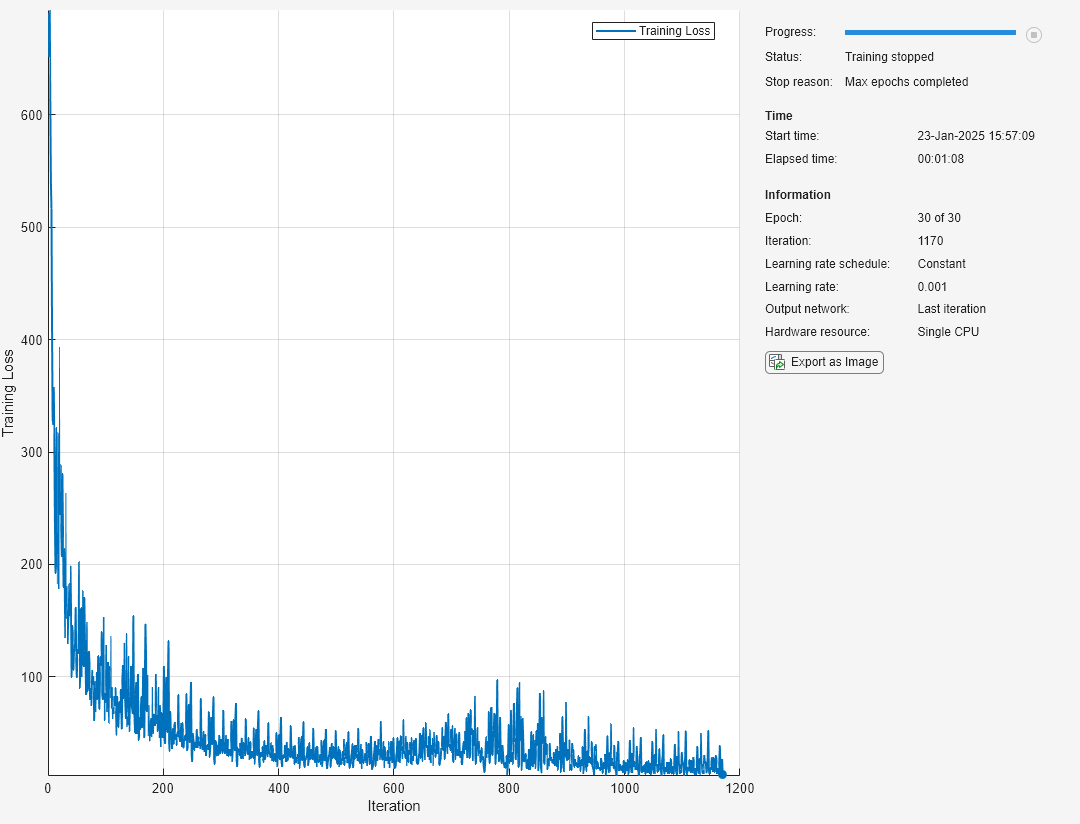The width and height of the screenshot is (1080, 824).
Task: Select the start time value 23-Jan-2025
Action: tap(975, 136)
